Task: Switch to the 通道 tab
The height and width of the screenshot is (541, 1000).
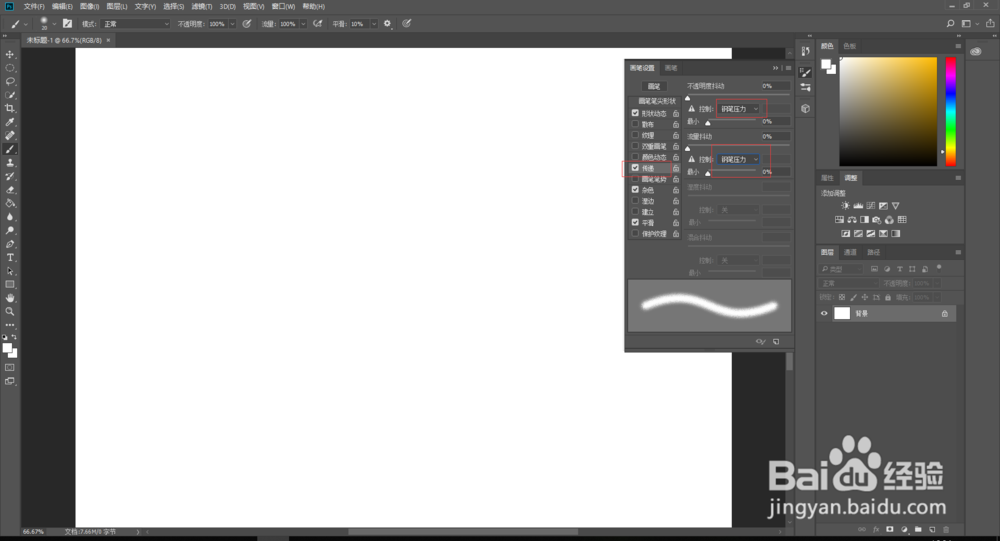Action: 850,253
